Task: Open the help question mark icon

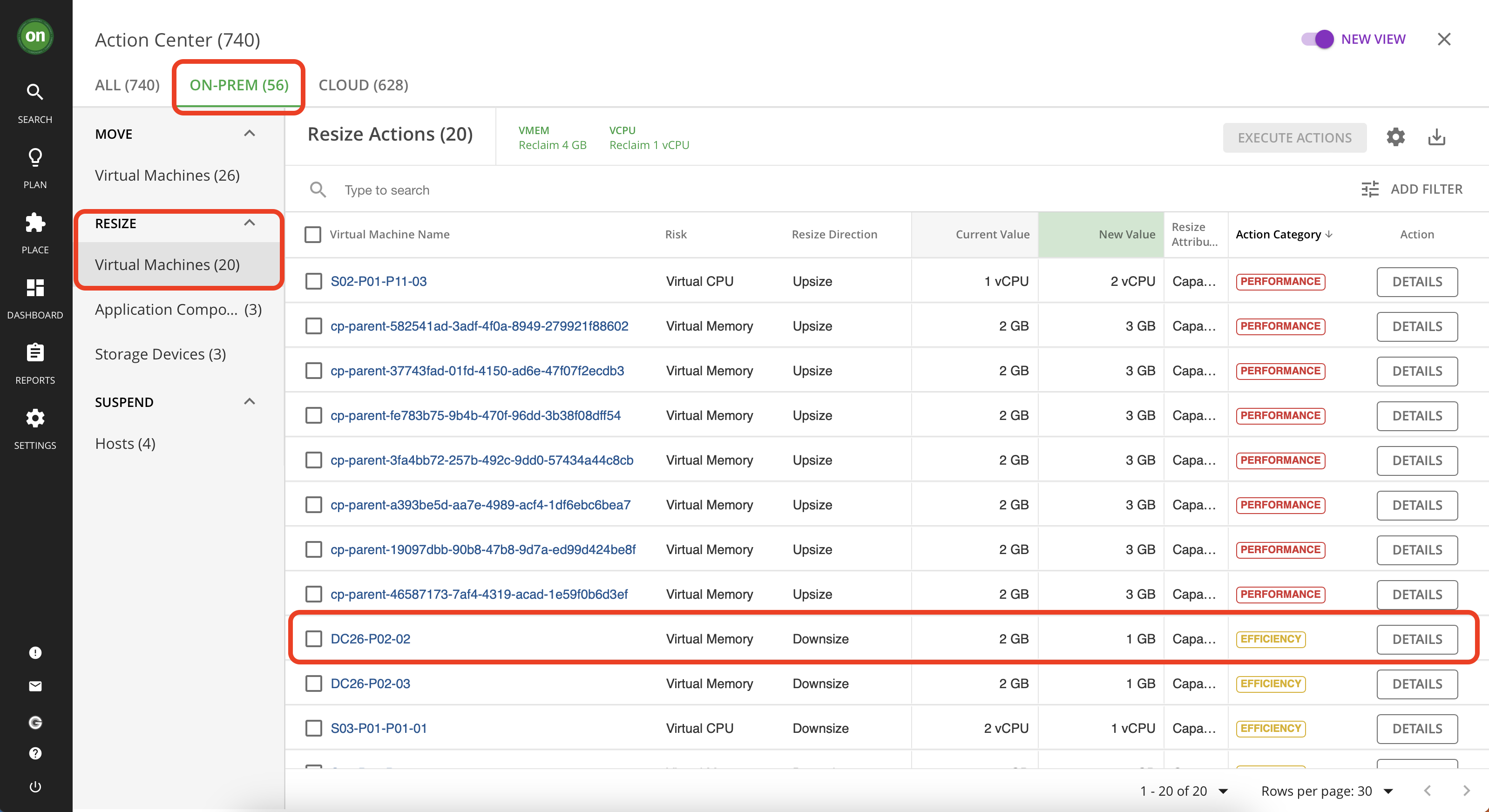Action: click(35, 753)
